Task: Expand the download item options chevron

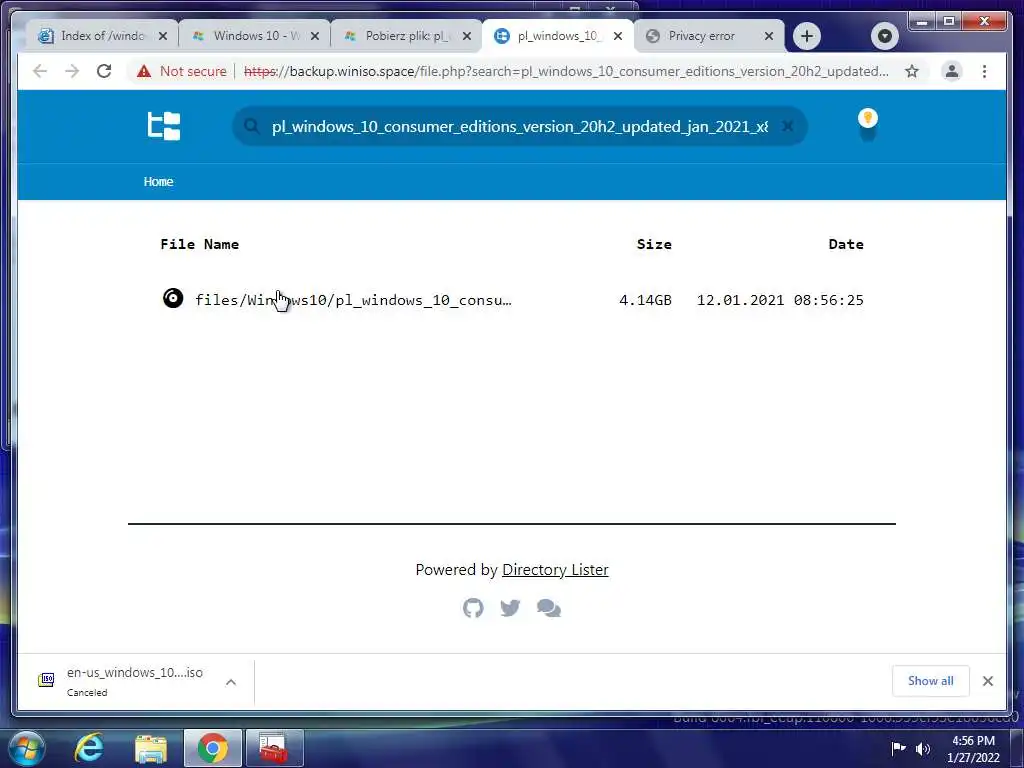Action: (231, 682)
